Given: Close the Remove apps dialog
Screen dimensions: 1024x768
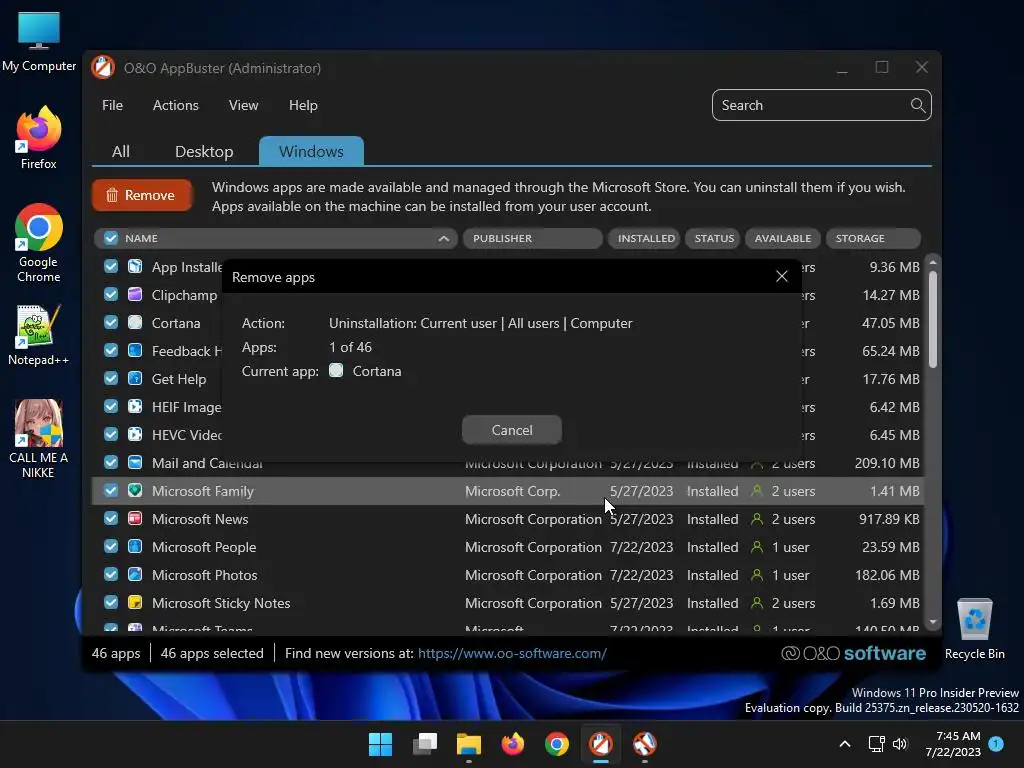Looking at the screenshot, I should (x=782, y=276).
